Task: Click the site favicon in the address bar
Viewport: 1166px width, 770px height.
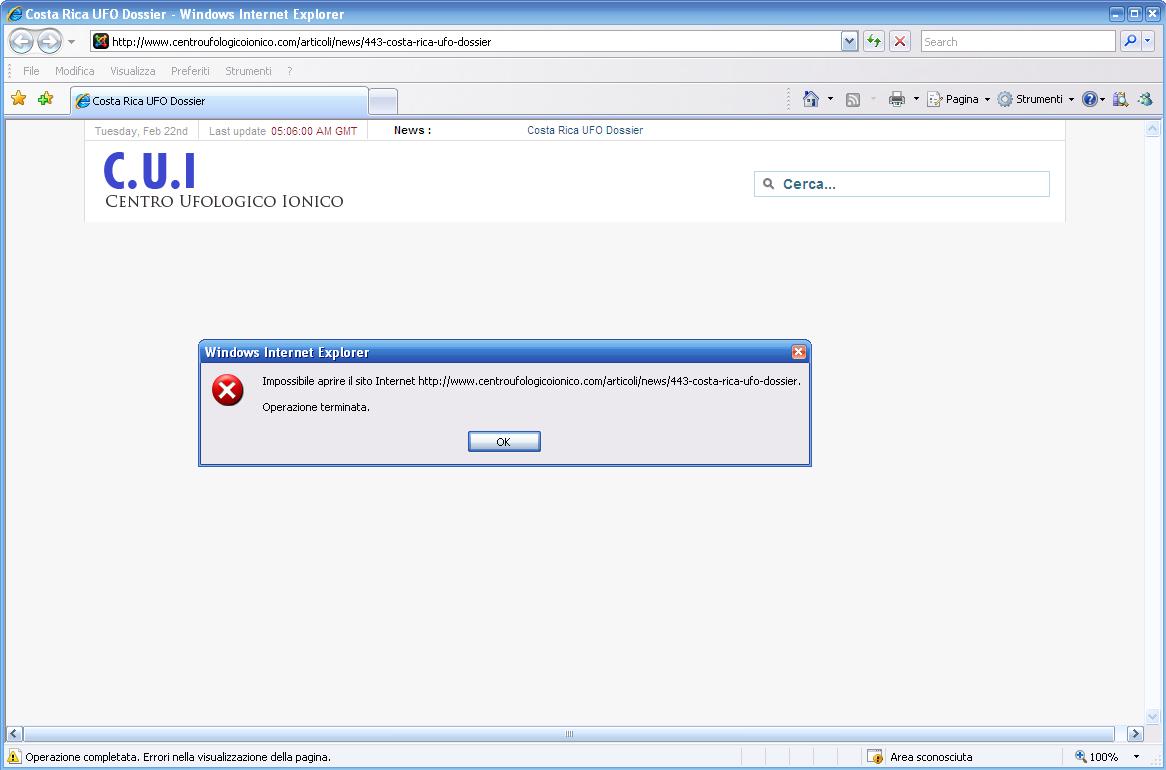Action: 101,42
